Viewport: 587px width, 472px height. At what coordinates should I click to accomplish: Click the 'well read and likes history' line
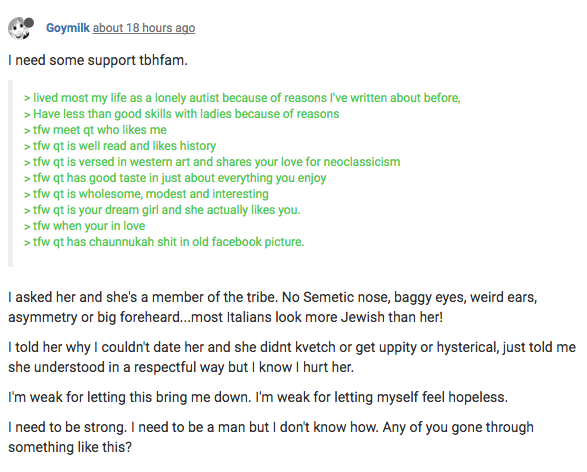120,146
